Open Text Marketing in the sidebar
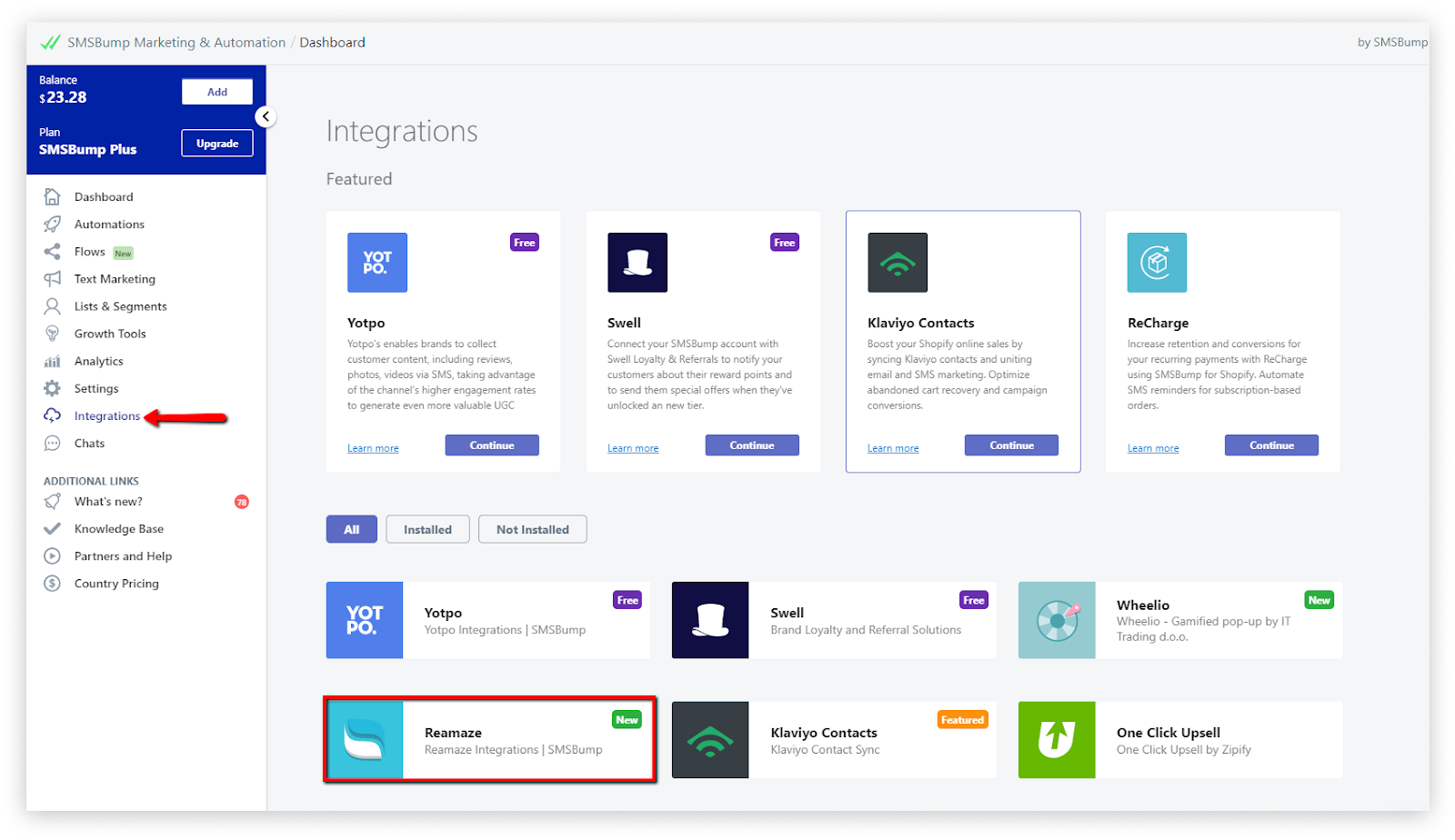Viewport: 1455px width, 840px height. (115, 278)
